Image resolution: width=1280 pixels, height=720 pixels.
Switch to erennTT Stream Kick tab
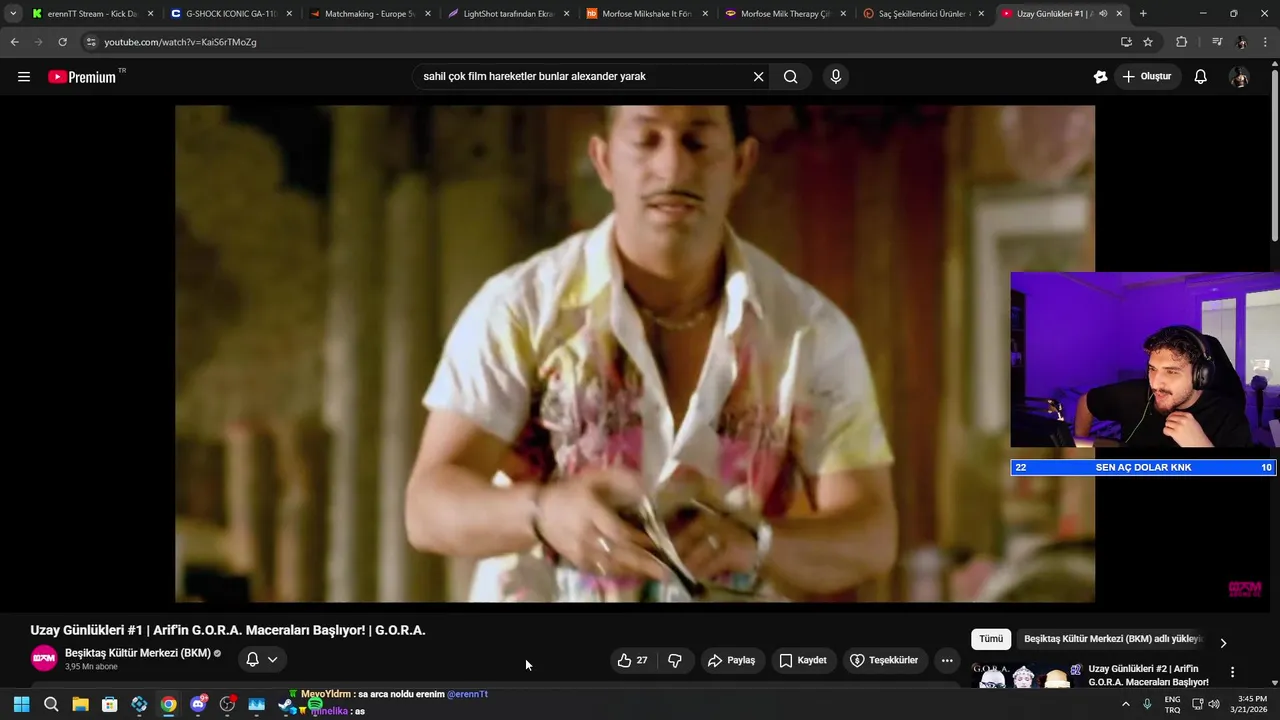(x=93, y=14)
